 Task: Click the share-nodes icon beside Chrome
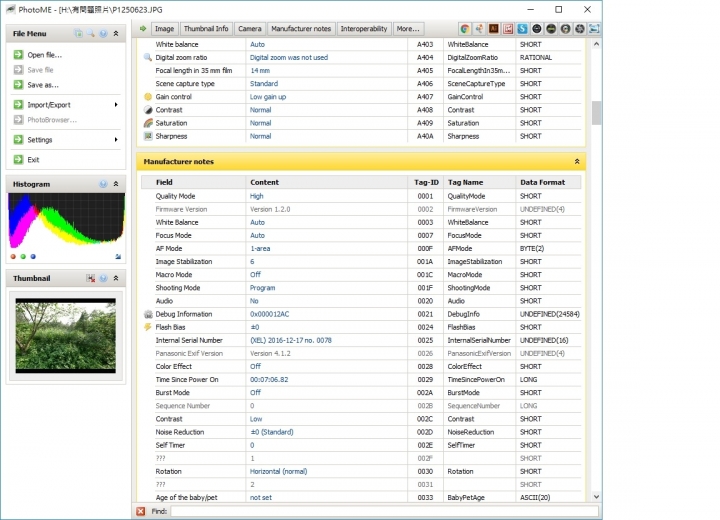(479, 29)
